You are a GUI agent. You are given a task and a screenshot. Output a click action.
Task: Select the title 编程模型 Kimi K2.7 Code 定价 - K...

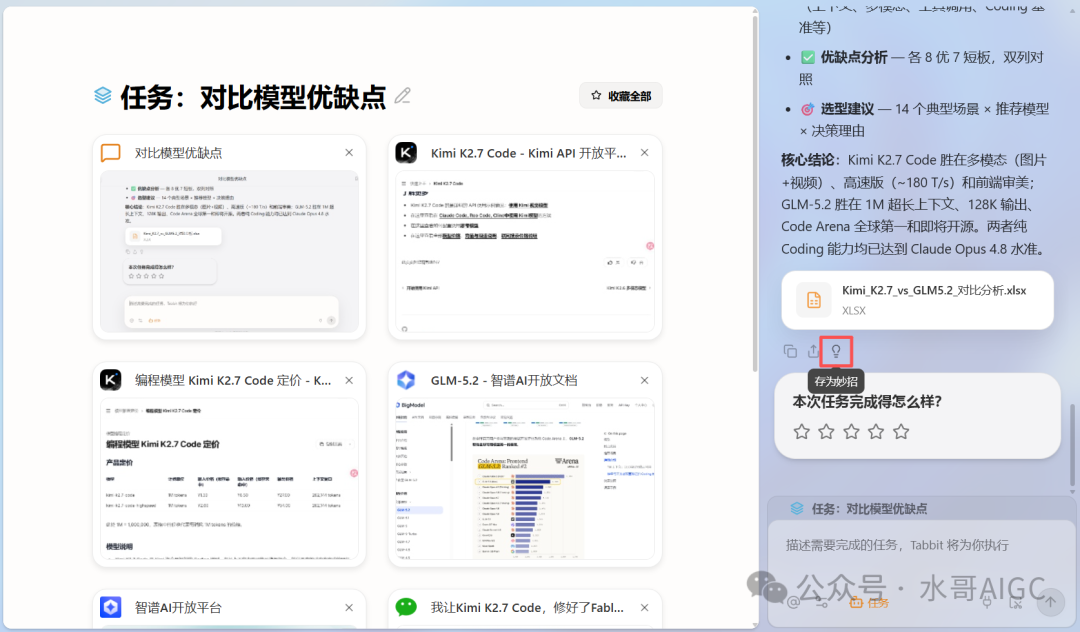[233, 381]
